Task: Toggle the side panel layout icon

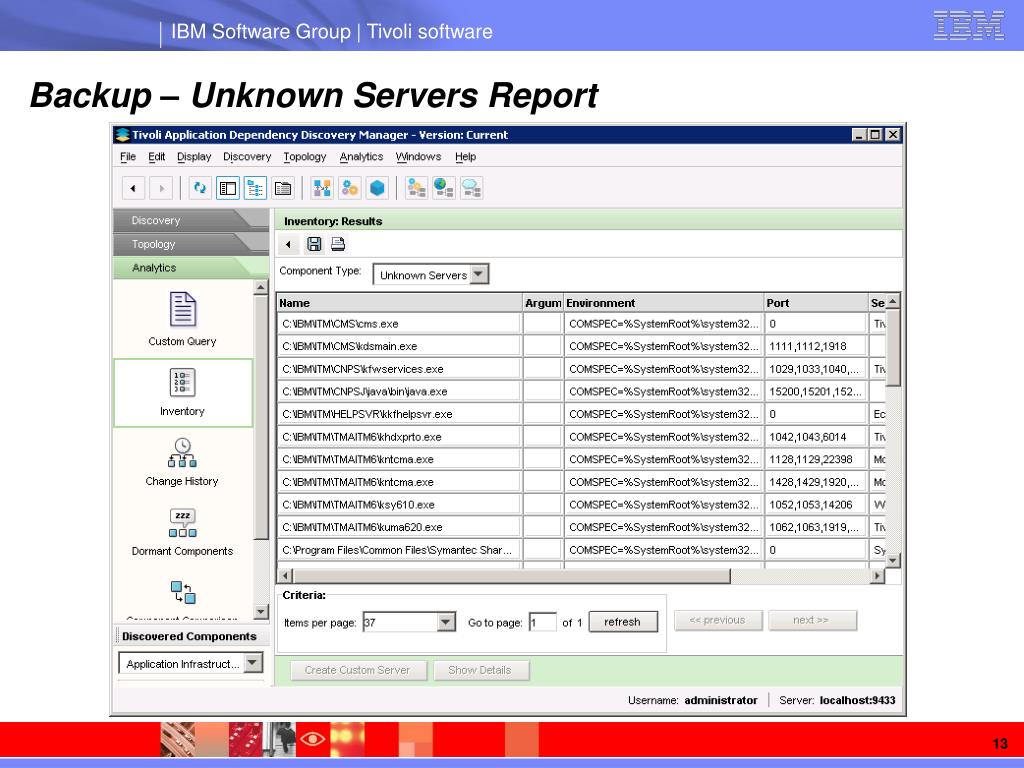Action: pyautogui.click(x=228, y=188)
